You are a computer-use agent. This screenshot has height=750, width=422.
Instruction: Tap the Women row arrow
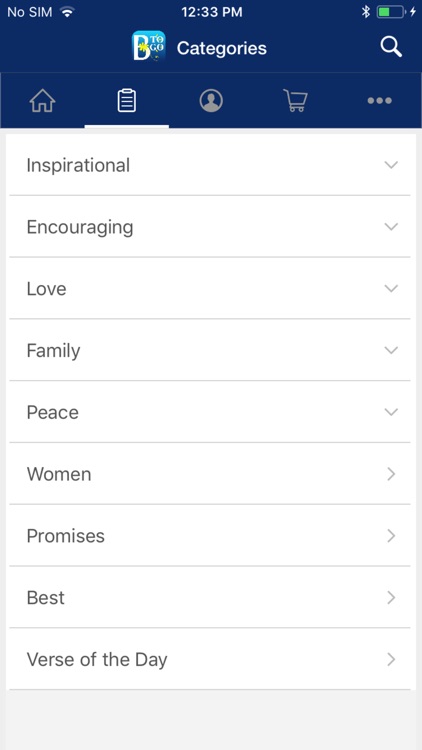point(391,474)
